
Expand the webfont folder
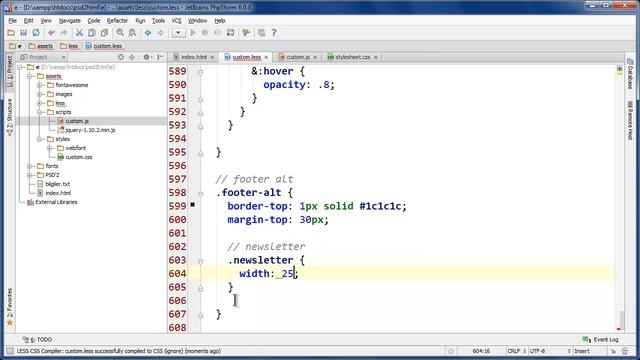49,148
